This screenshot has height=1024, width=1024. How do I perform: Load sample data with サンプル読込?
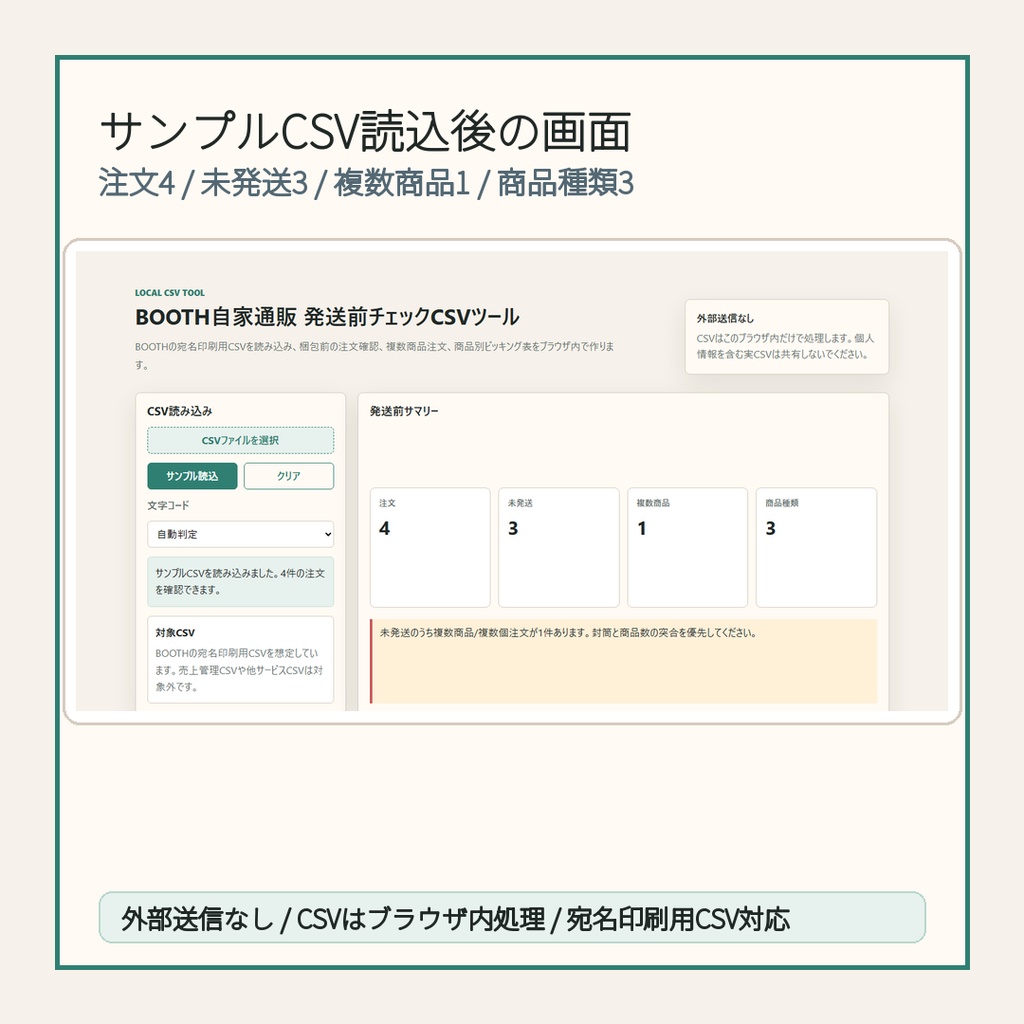coord(192,476)
